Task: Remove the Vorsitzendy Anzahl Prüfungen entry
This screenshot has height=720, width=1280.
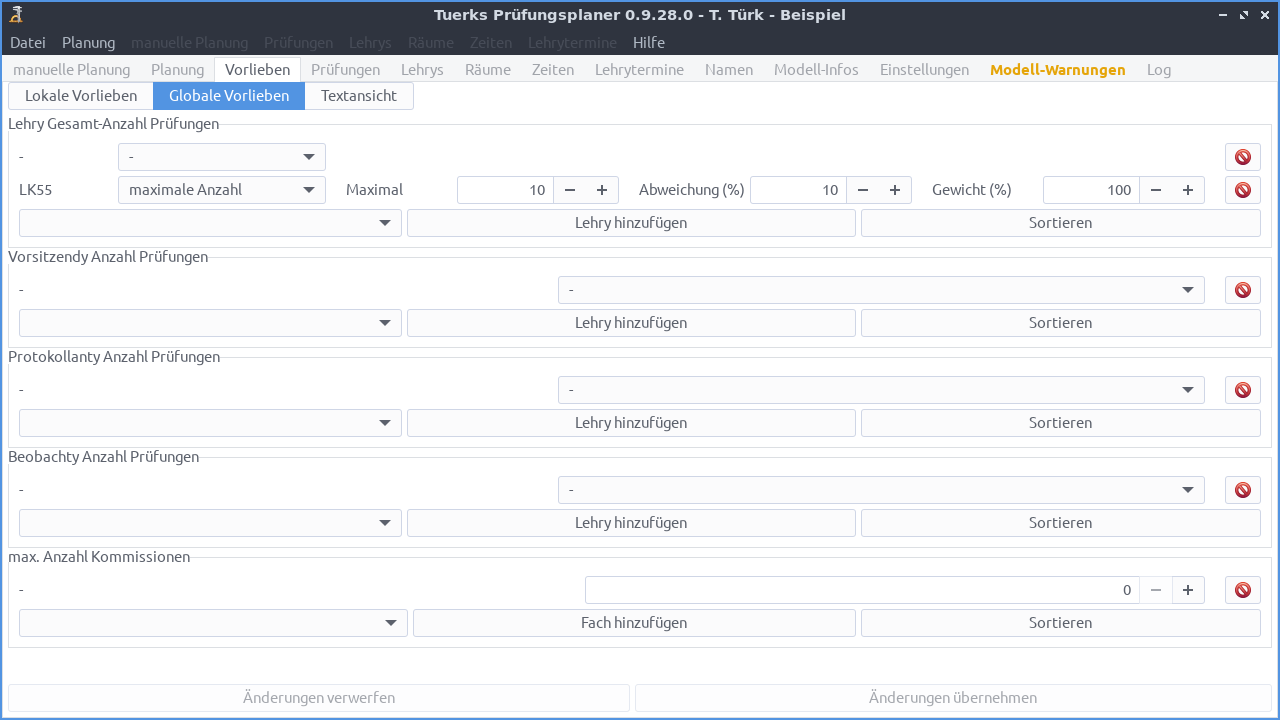Action: click(1242, 290)
